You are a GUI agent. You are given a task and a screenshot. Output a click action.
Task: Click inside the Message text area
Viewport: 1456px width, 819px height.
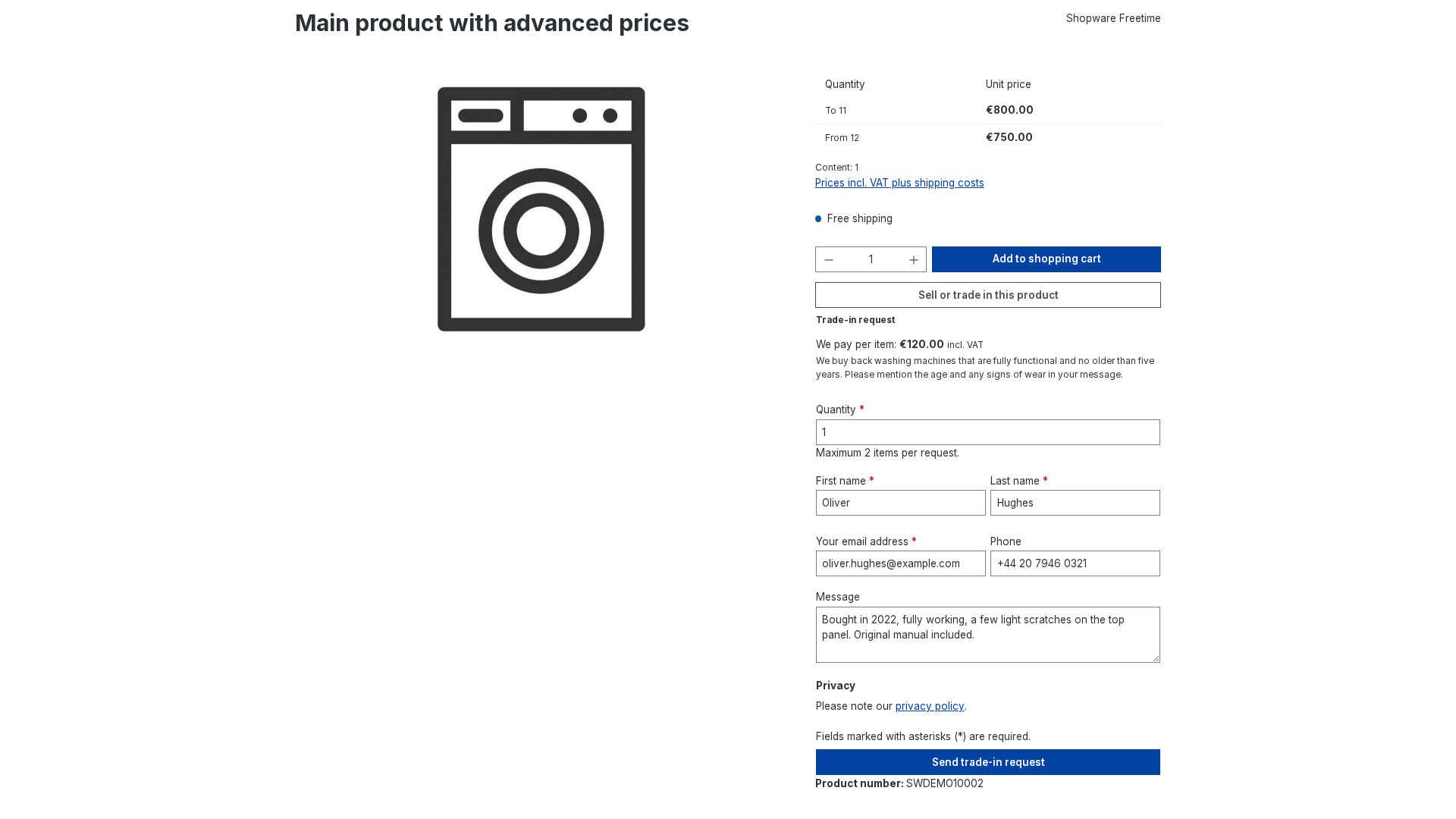[988, 635]
